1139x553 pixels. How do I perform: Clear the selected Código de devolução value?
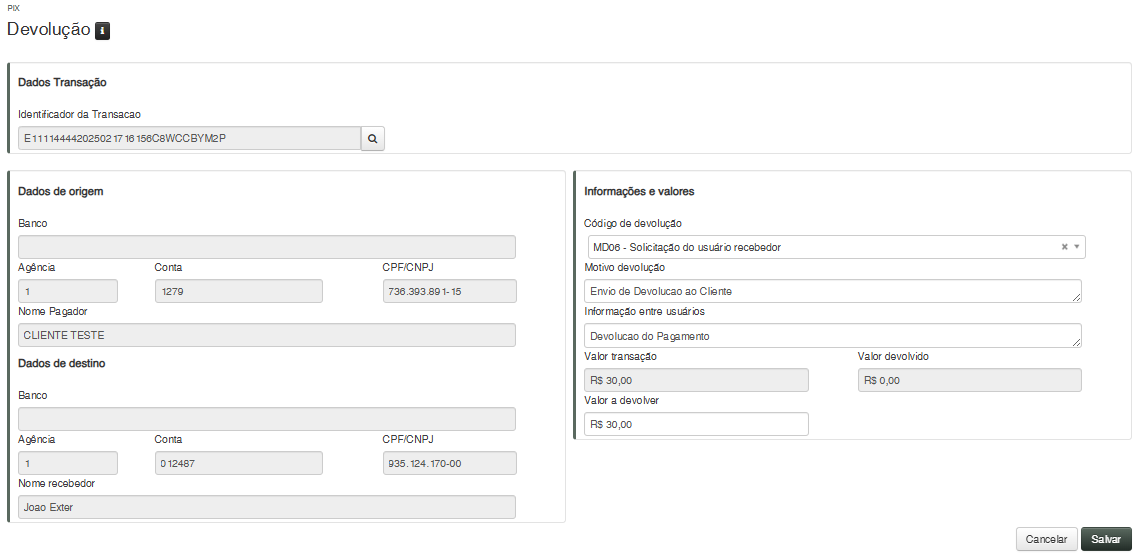(x=1065, y=247)
